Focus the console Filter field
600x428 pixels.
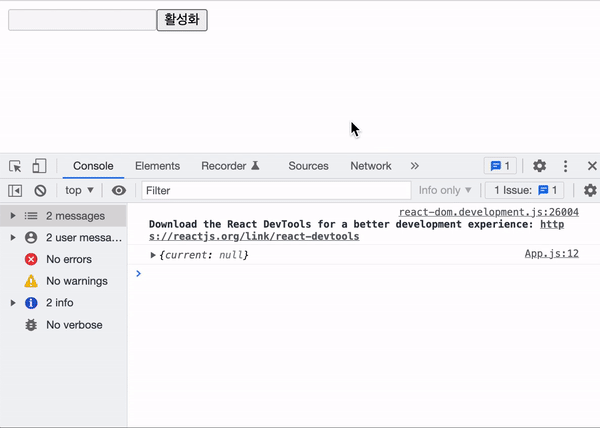276,190
